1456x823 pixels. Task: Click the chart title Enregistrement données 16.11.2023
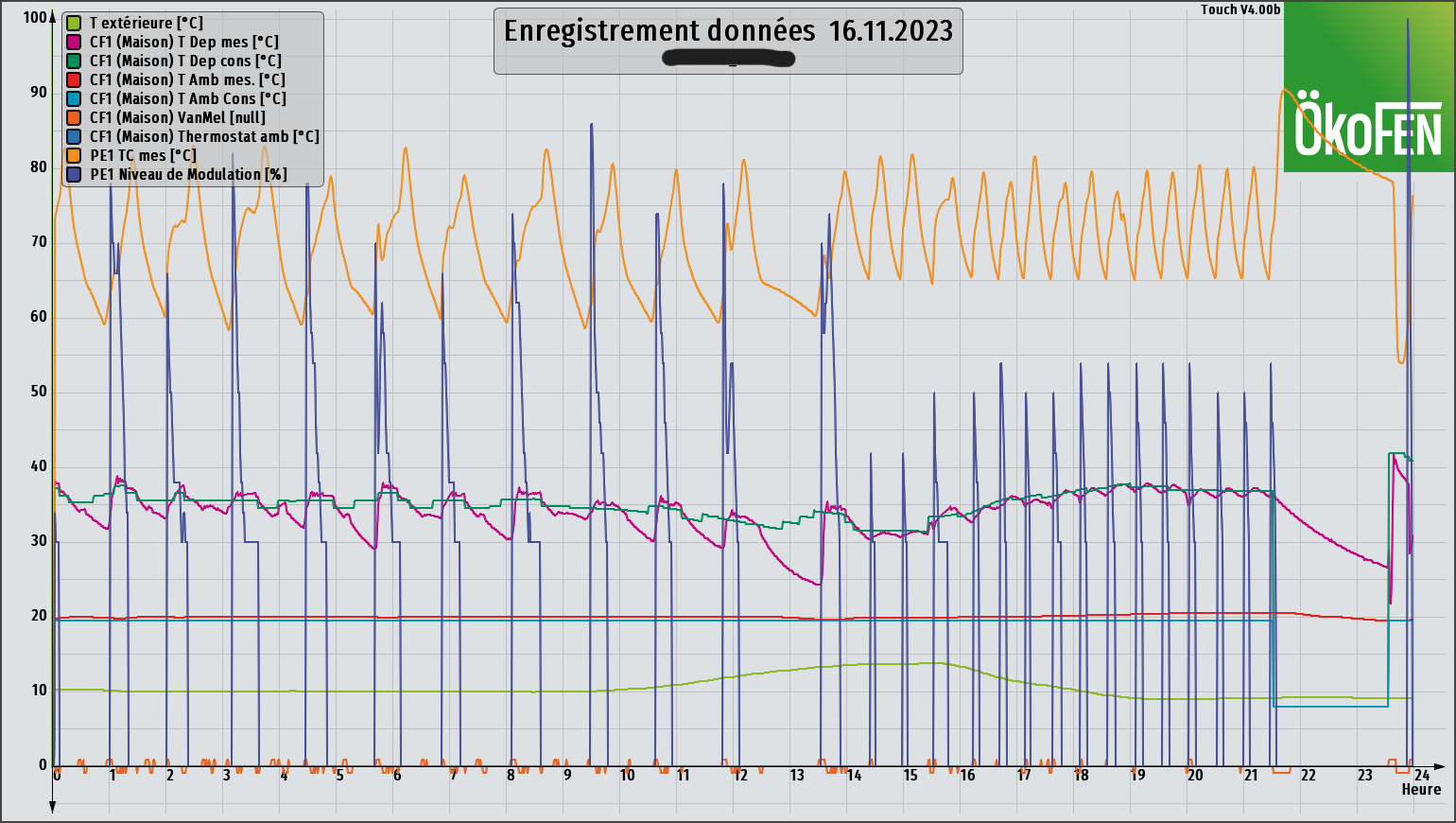coord(728,30)
